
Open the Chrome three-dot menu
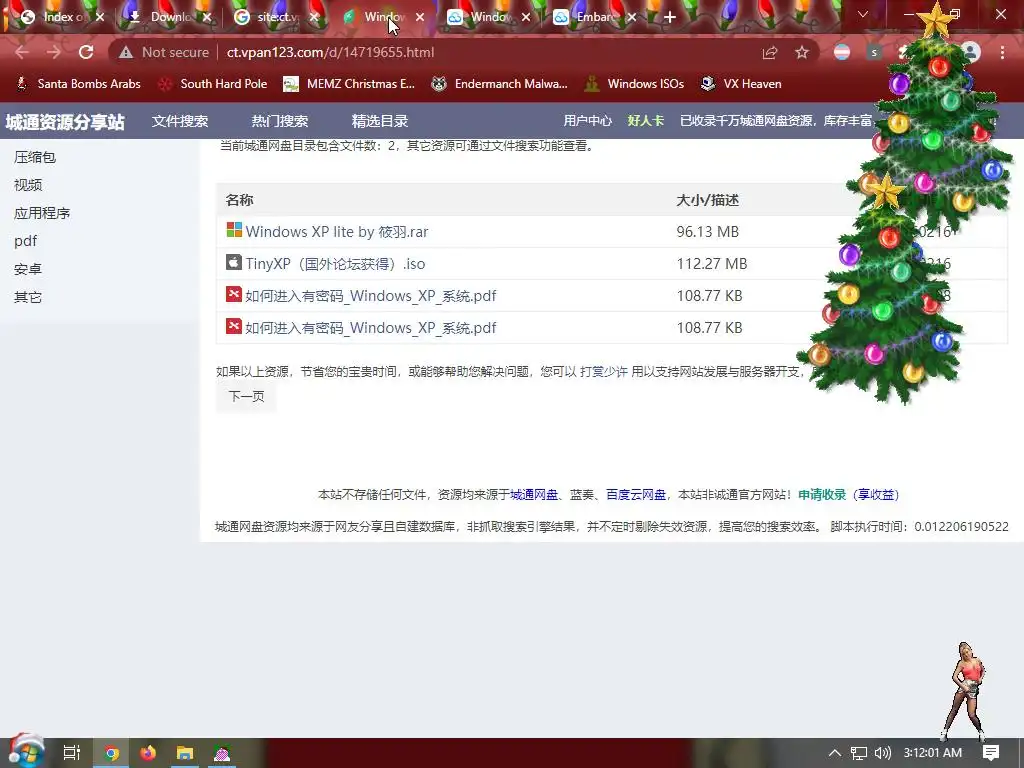click(x=1002, y=52)
